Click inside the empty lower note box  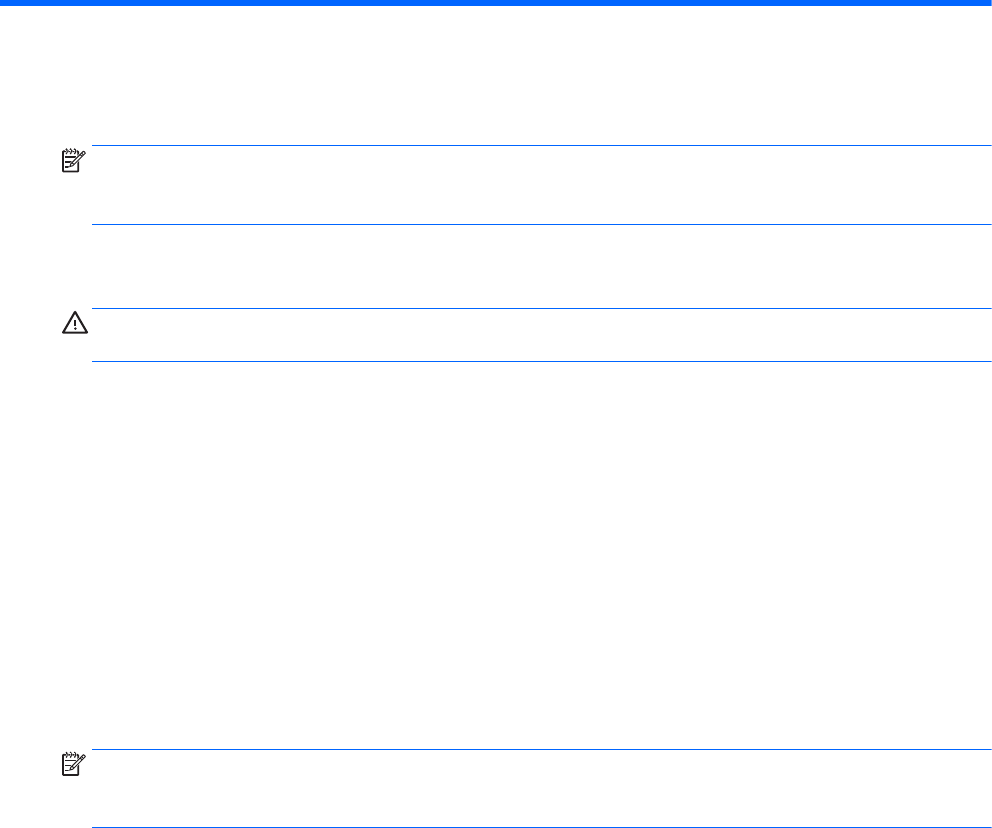[x=540, y=789]
